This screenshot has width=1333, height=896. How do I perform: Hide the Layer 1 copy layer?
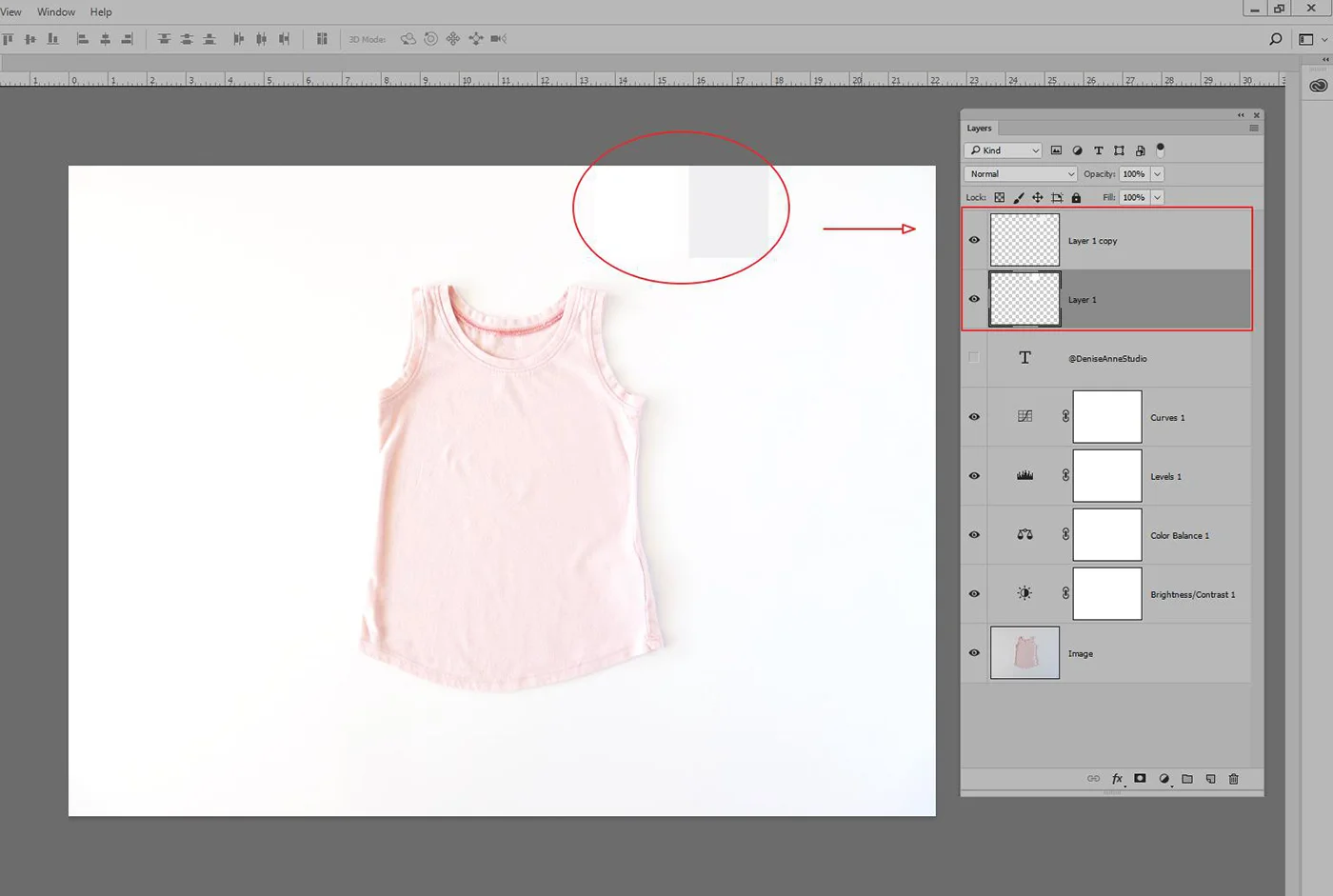[x=974, y=240]
